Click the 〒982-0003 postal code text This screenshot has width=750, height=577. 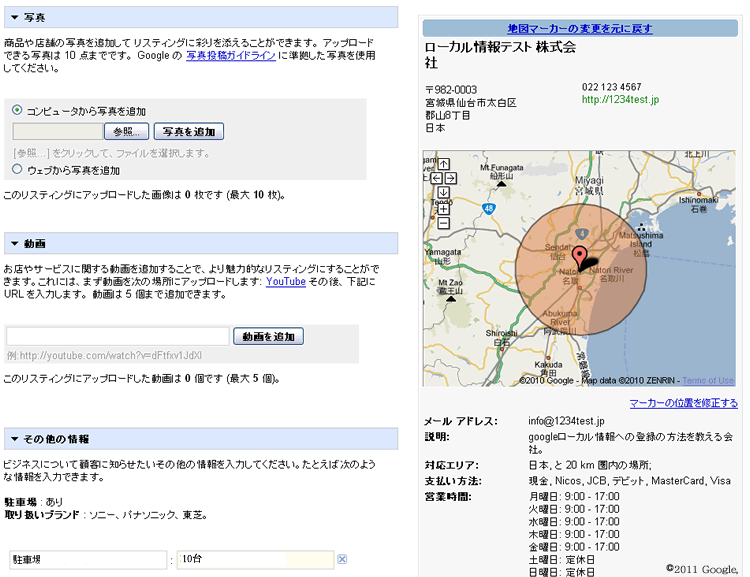(451, 90)
